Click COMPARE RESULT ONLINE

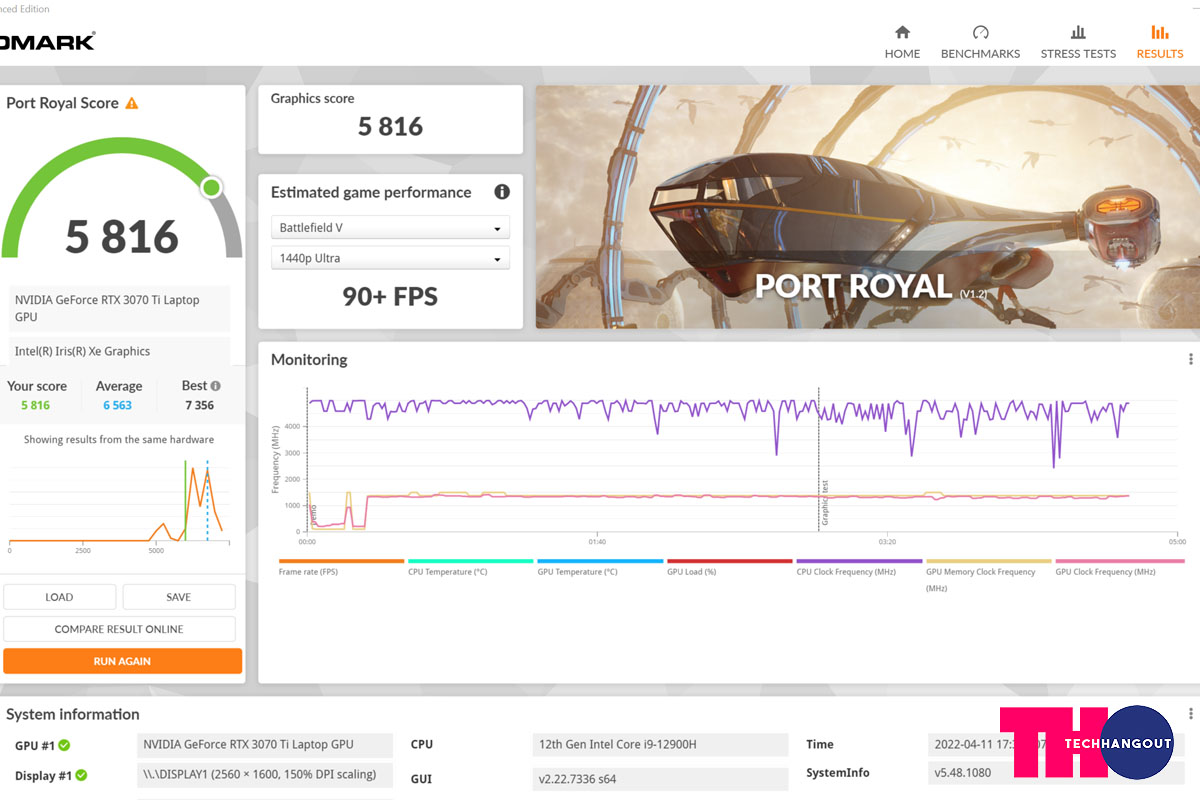pyautogui.click(x=119, y=629)
